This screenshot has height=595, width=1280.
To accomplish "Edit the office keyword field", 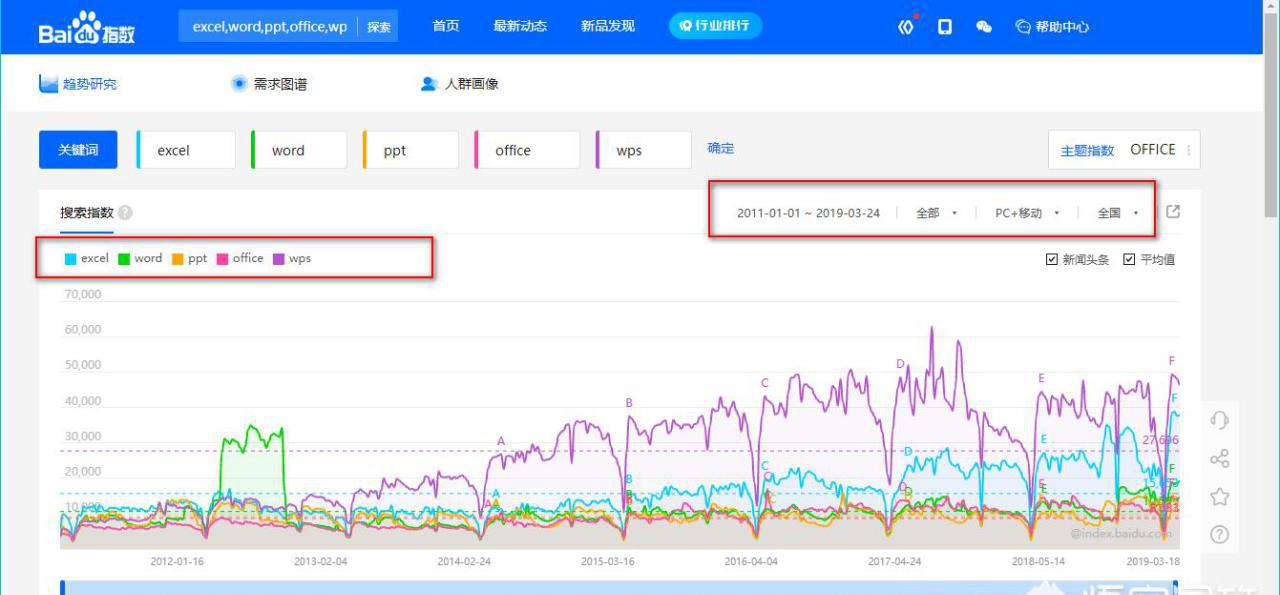I will tap(527, 150).
